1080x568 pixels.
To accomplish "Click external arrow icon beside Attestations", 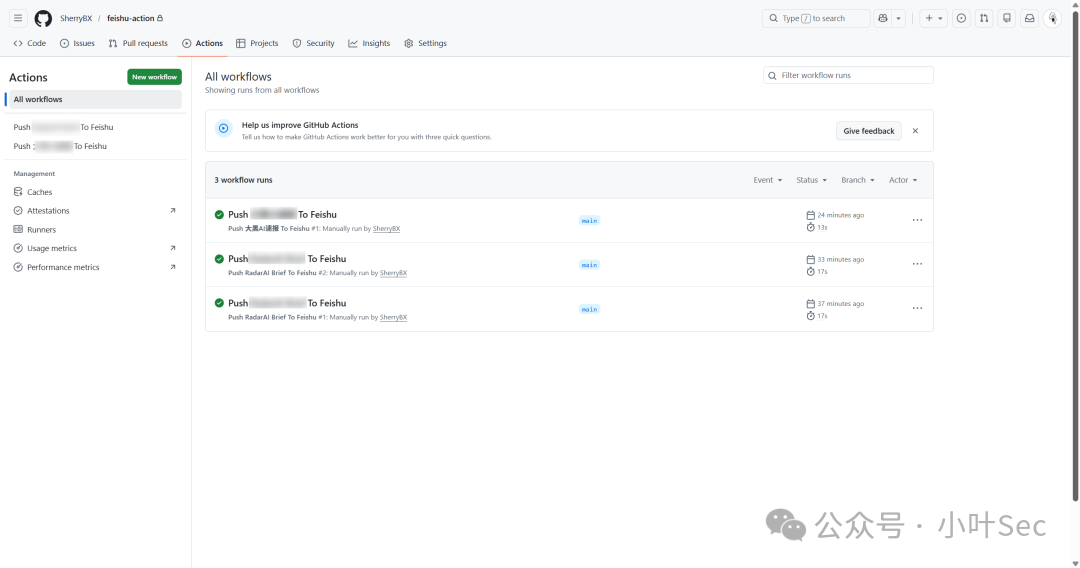I will pyautogui.click(x=173, y=211).
